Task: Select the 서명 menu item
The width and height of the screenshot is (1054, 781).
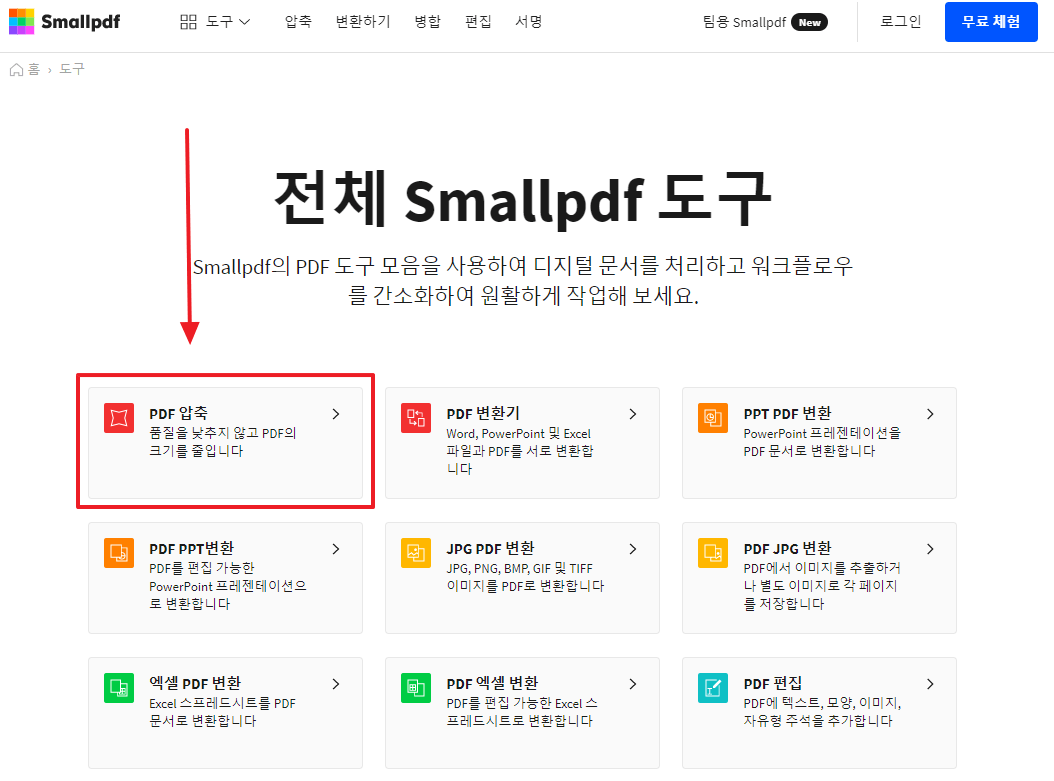Action: [x=529, y=22]
